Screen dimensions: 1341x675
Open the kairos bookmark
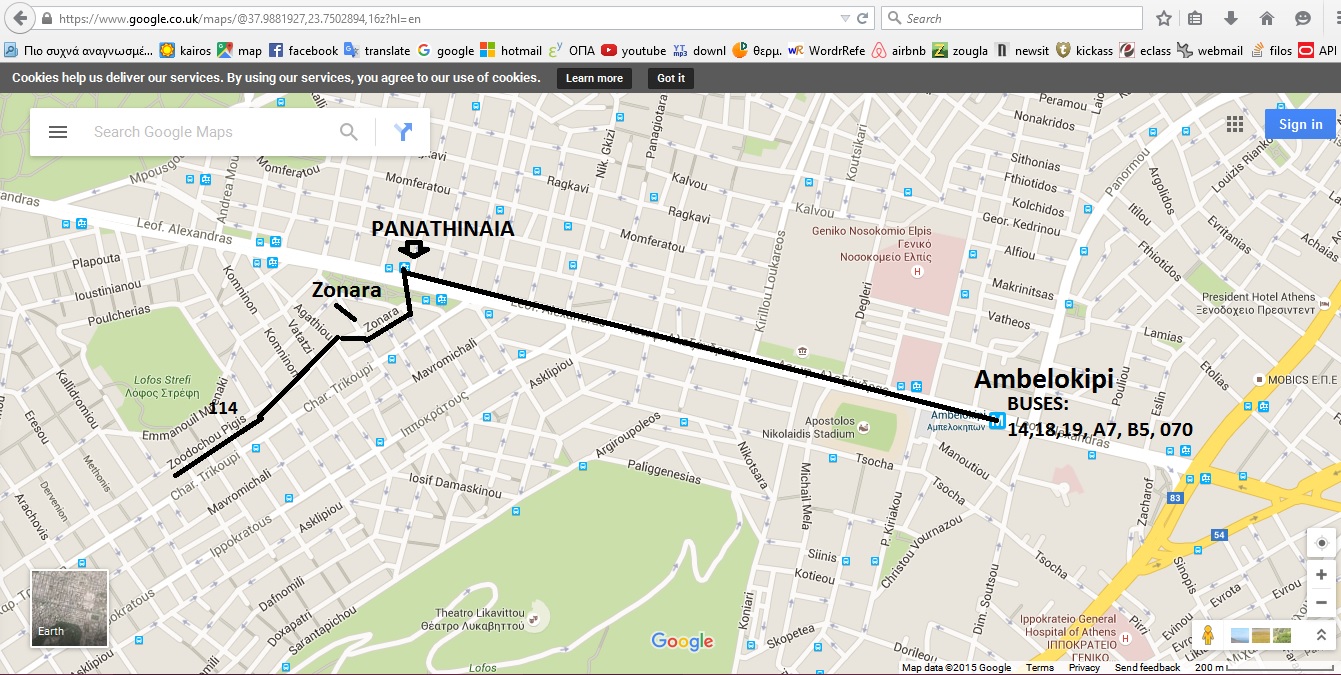185,51
